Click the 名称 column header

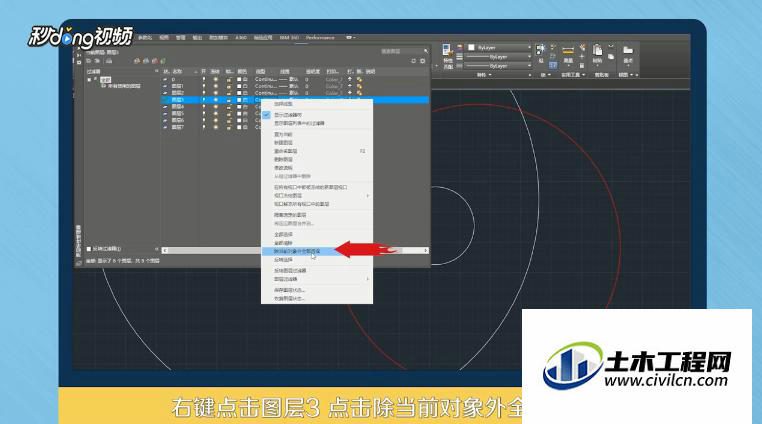[x=177, y=71]
